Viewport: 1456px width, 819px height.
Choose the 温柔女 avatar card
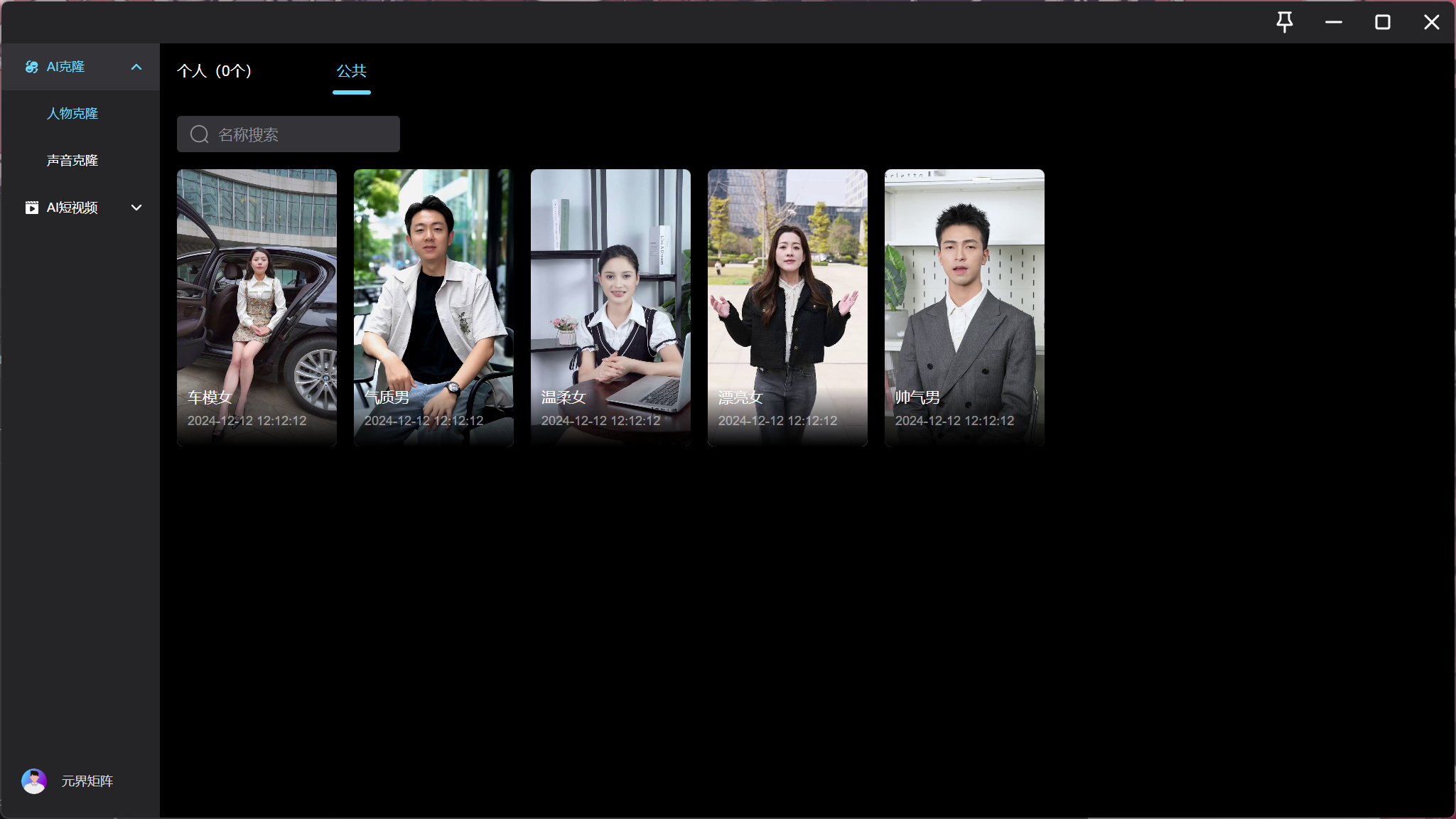point(610,307)
